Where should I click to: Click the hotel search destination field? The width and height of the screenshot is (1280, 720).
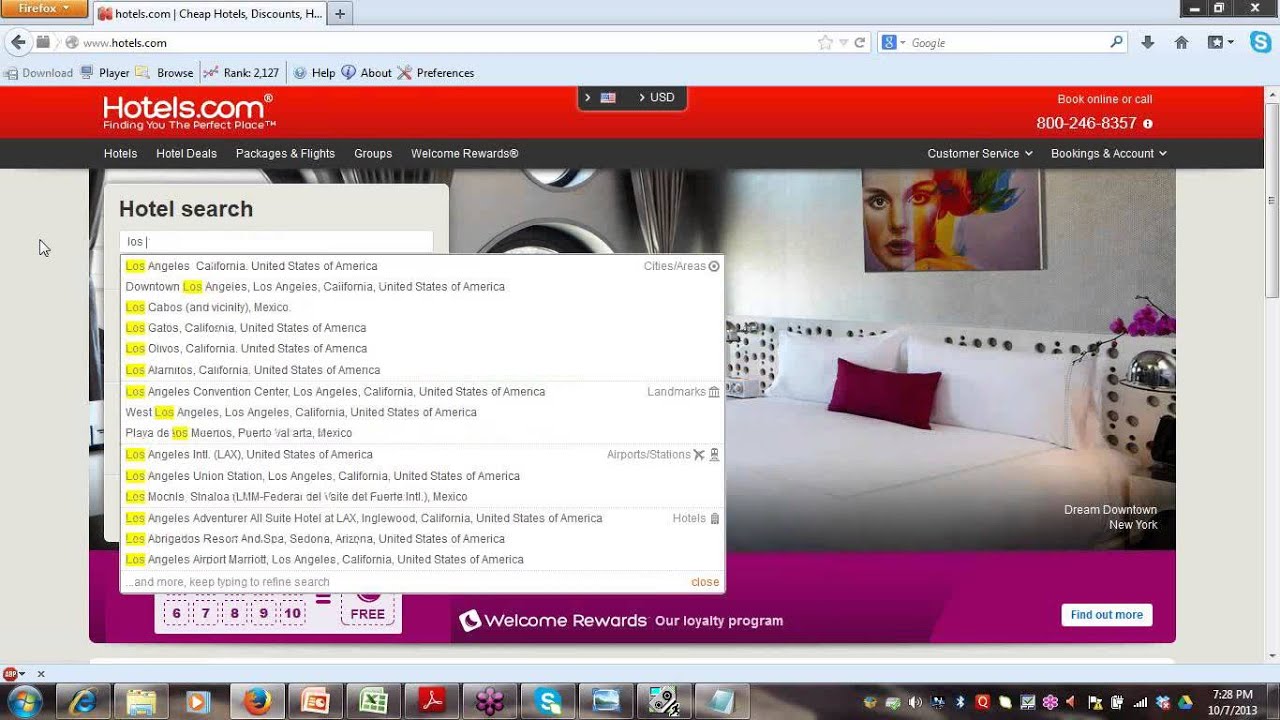[x=276, y=242]
